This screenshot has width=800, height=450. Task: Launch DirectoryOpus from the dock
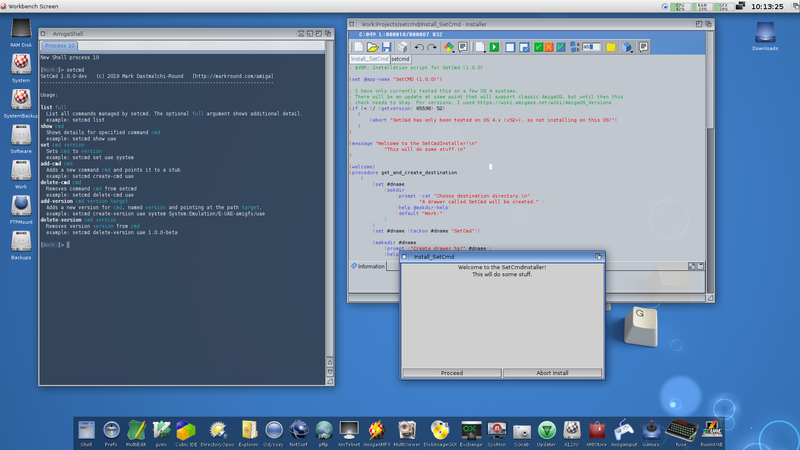pyautogui.click(x=217, y=432)
